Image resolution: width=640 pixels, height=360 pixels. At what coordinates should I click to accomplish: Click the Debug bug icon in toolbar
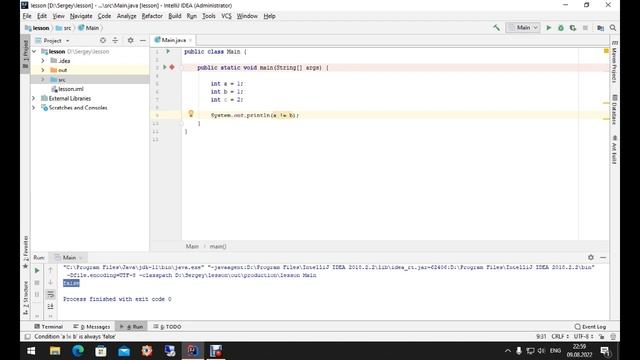[x=561, y=28]
